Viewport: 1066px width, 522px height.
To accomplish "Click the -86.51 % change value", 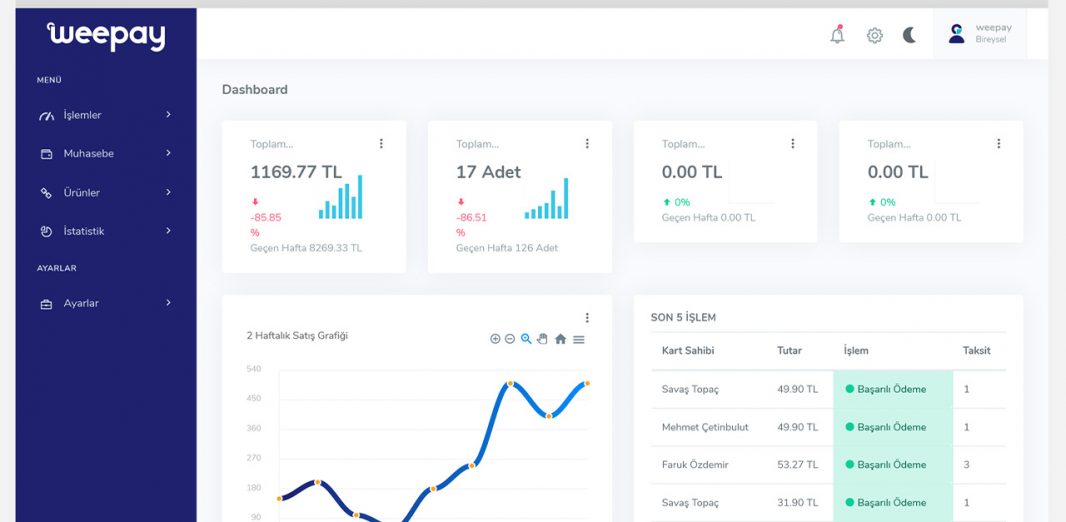I will pyautogui.click(x=471, y=225).
